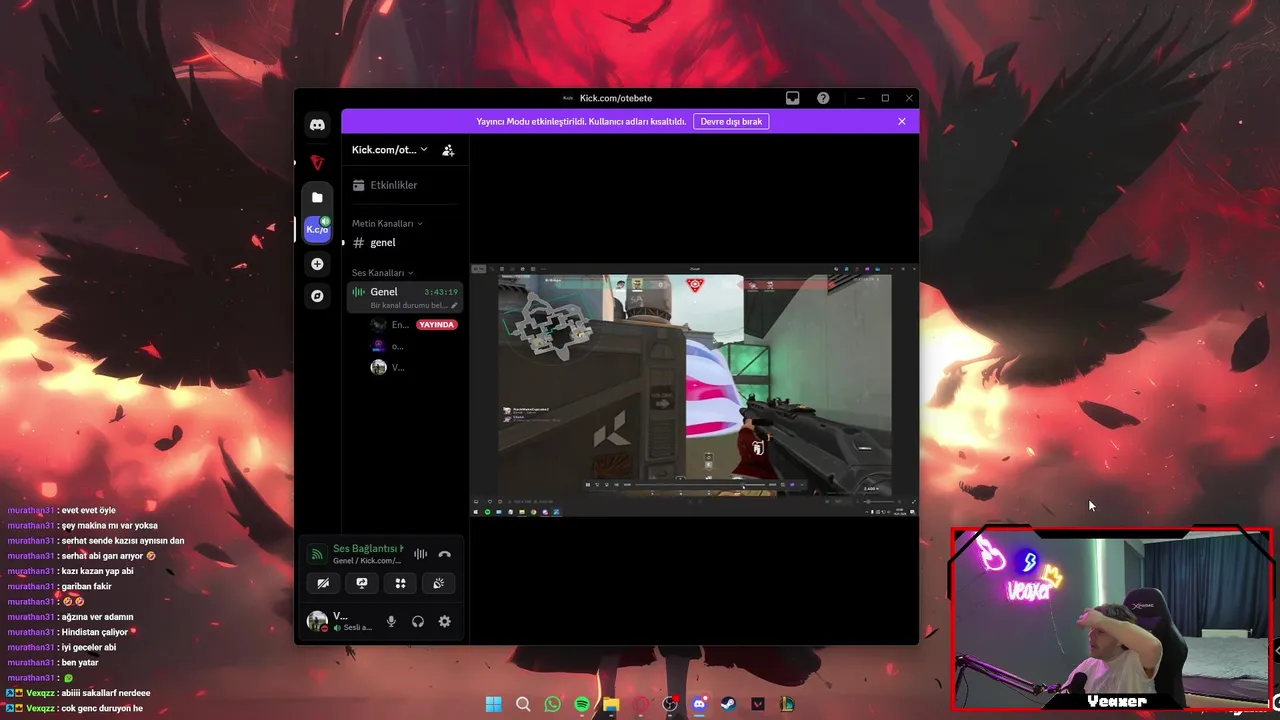Screen dimensions: 1280x720
Task: Open File Explorer from the taskbar
Action: (x=611, y=704)
